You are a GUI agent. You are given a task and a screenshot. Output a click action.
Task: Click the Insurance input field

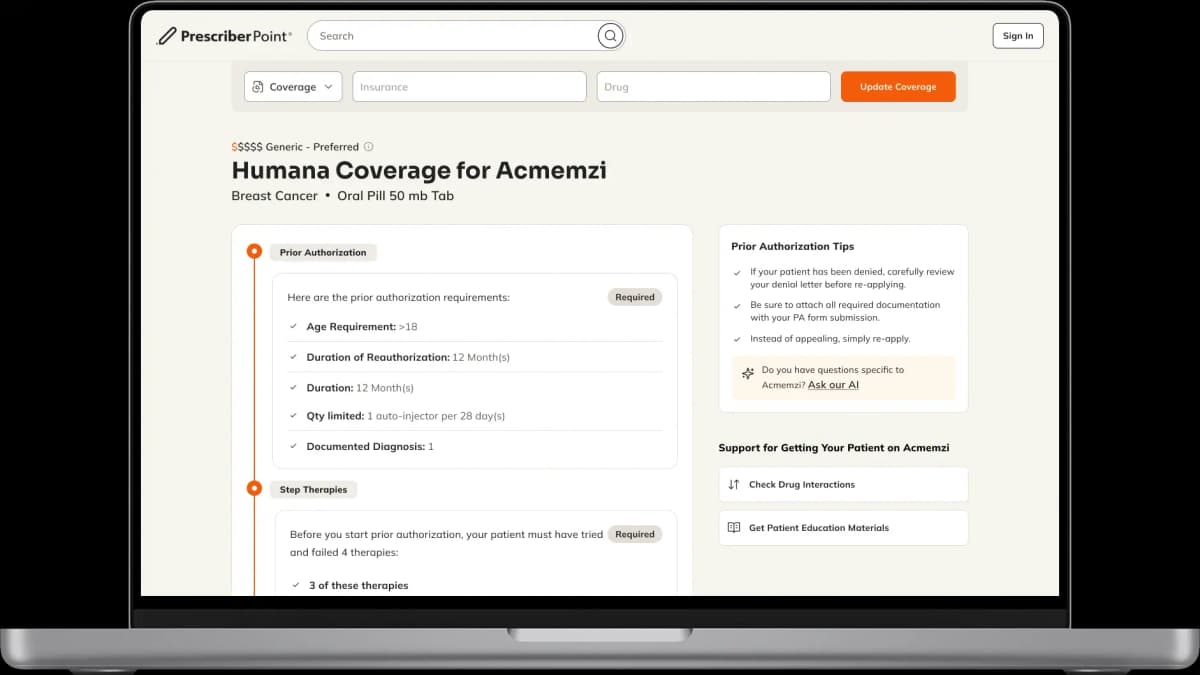click(x=469, y=86)
